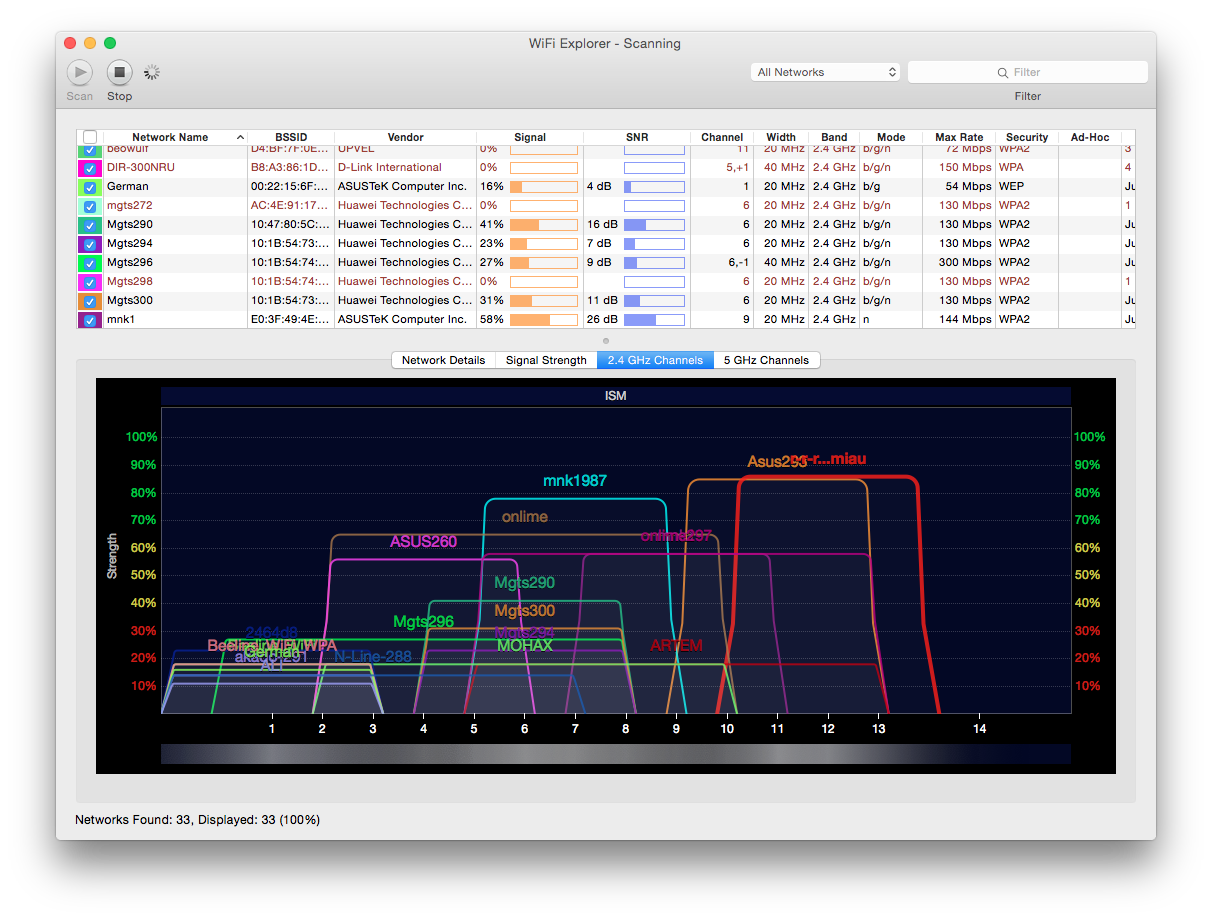This screenshot has width=1212, height=920.
Task: Select the Asus293 label in channel graph
Action: point(776,462)
